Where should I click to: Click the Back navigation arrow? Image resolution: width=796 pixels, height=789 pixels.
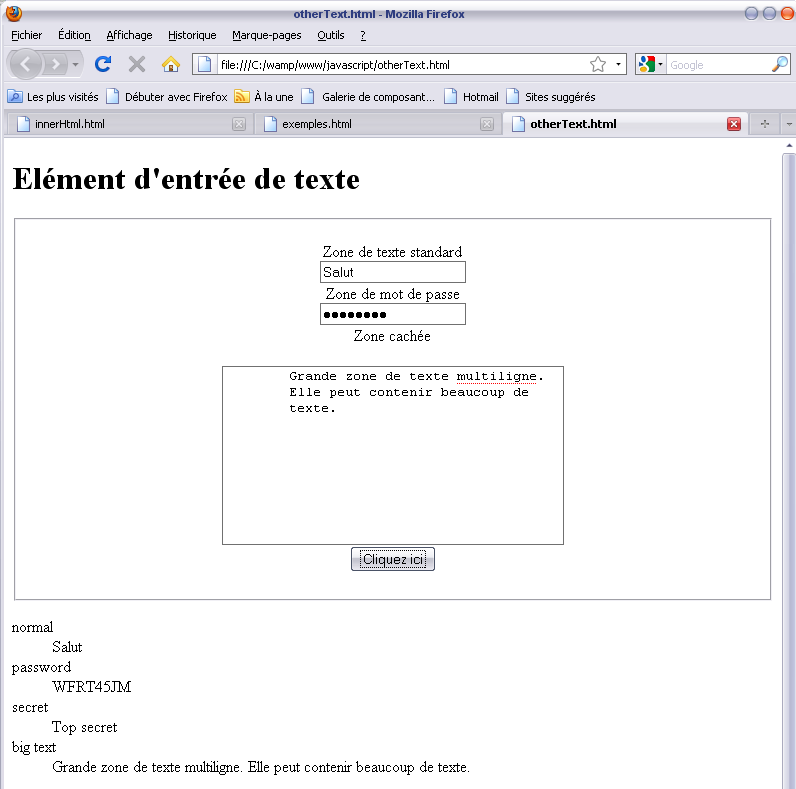[x=26, y=65]
